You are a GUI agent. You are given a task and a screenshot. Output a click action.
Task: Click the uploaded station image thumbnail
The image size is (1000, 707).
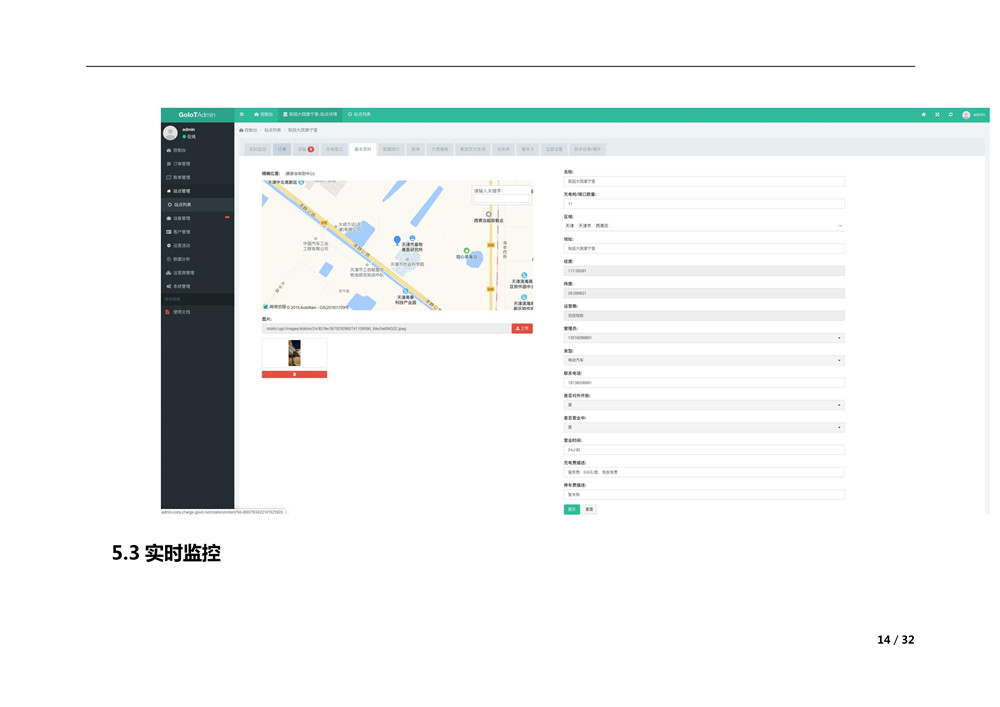tap(294, 352)
